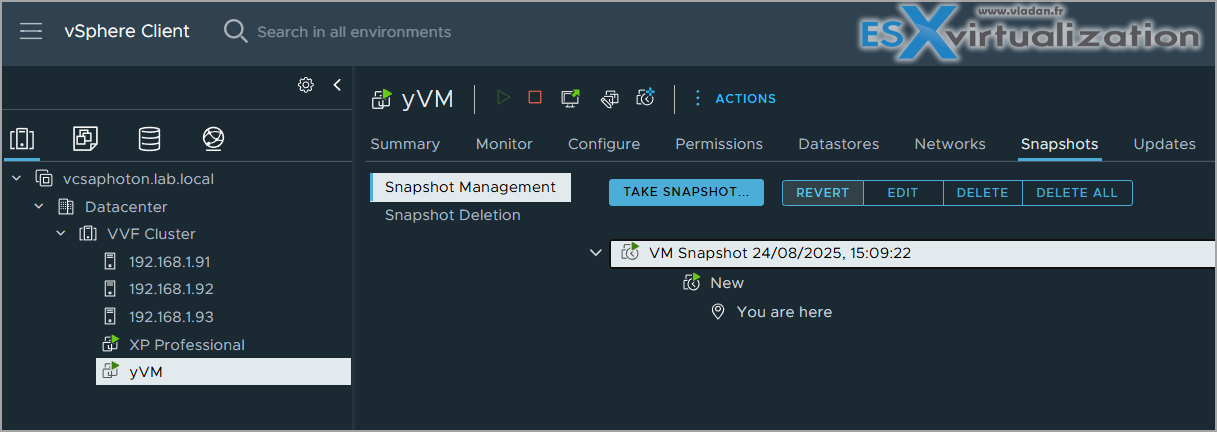This screenshot has height=432, width=1217.
Task: Power off the VM with the red stop icon
Action: [535, 98]
